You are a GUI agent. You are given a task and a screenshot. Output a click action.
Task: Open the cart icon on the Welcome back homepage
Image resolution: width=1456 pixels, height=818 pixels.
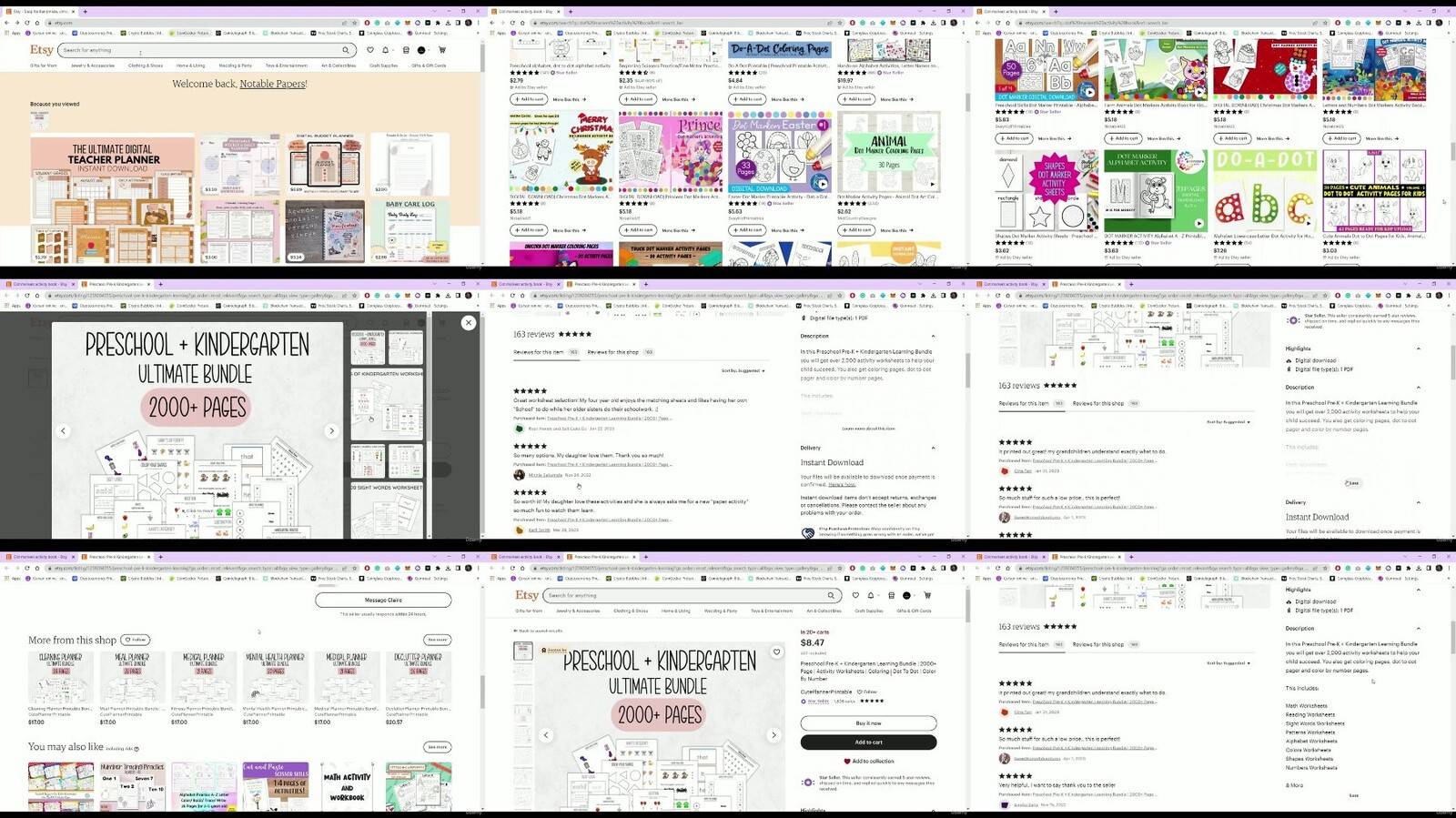tap(442, 50)
